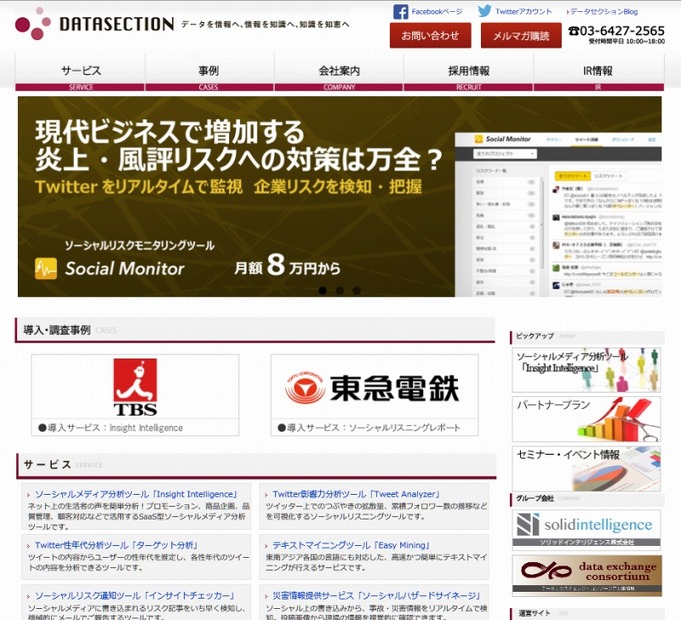The width and height of the screenshot is (681, 620).
Task: Select the third banner carousel dot
Action: [357, 290]
